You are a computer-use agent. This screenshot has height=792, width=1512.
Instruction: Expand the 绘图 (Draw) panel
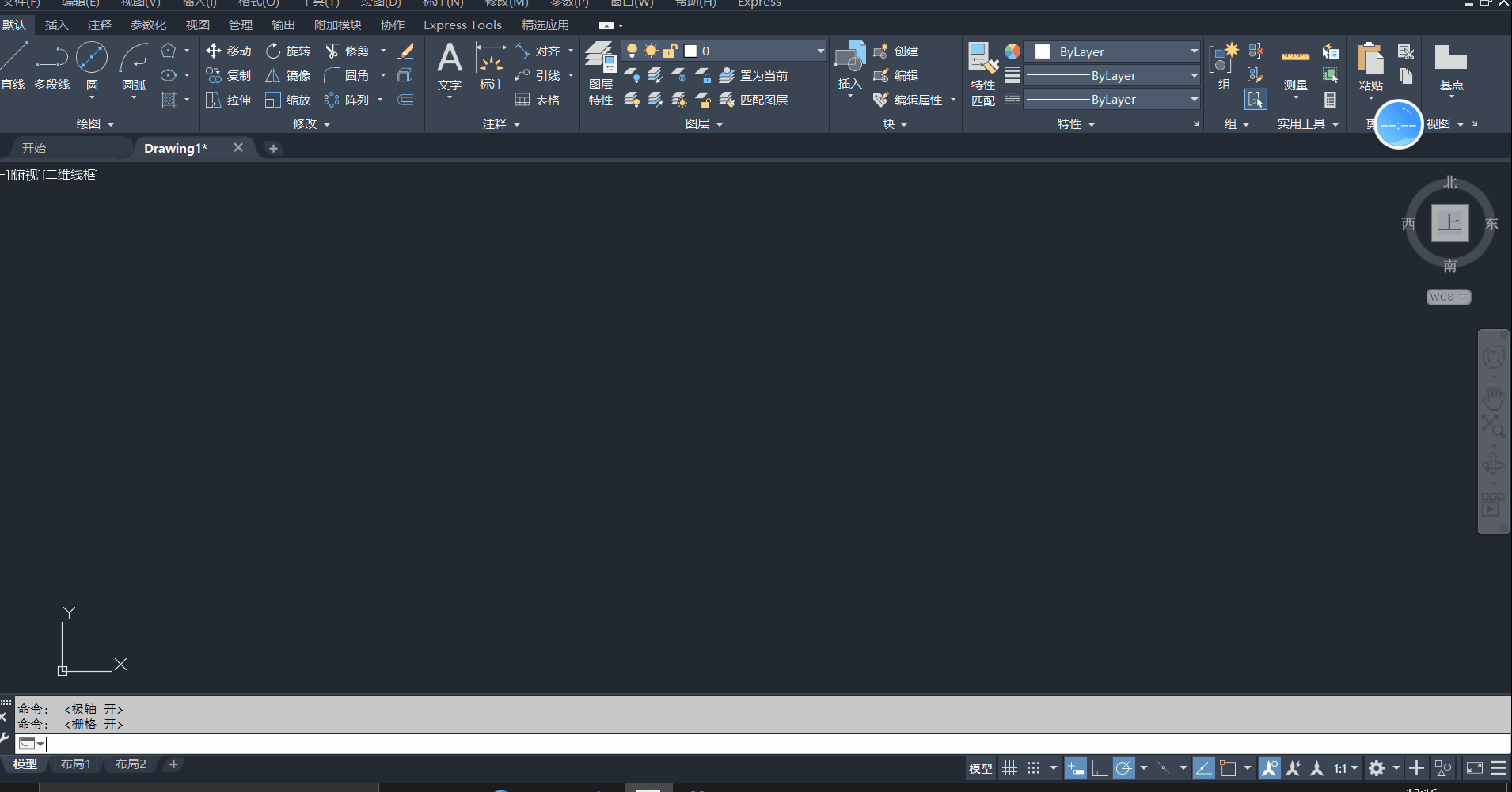coord(96,124)
